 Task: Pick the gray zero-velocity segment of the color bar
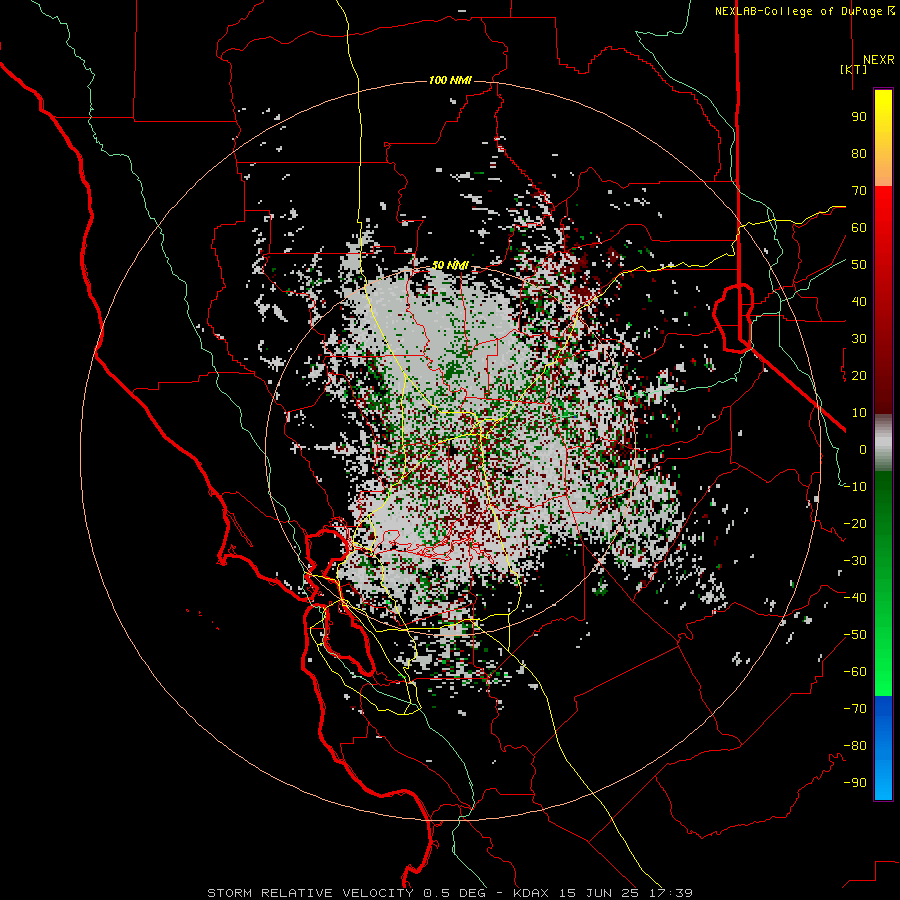click(883, 443)
